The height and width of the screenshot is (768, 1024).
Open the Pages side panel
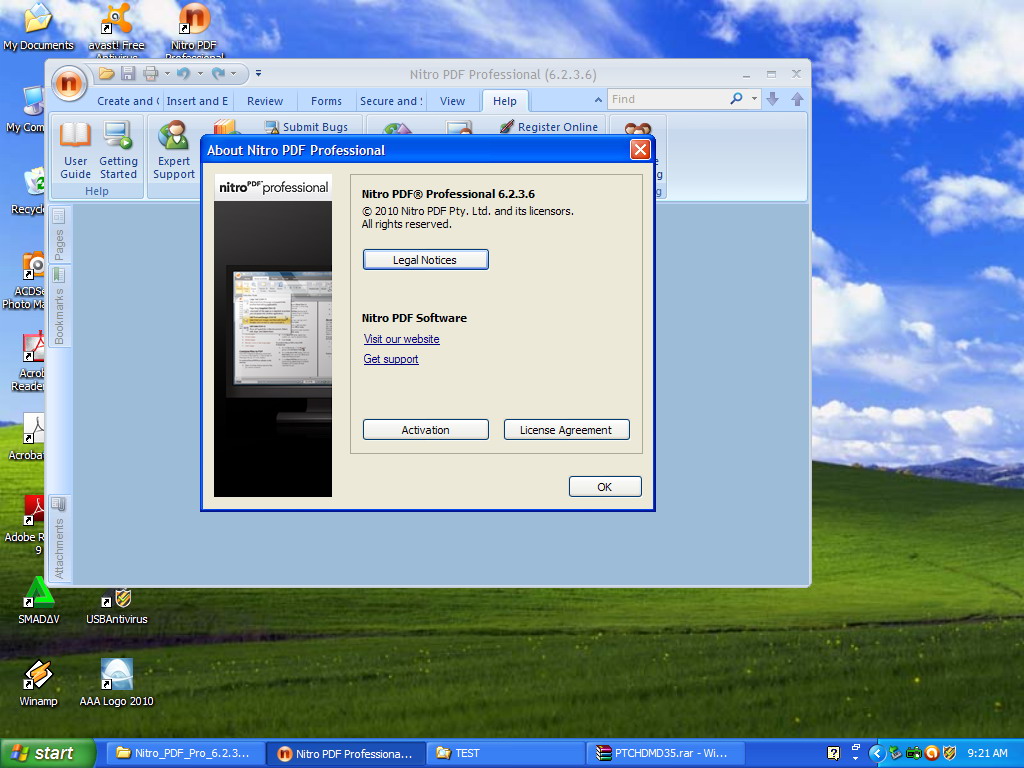pos(59,236)
